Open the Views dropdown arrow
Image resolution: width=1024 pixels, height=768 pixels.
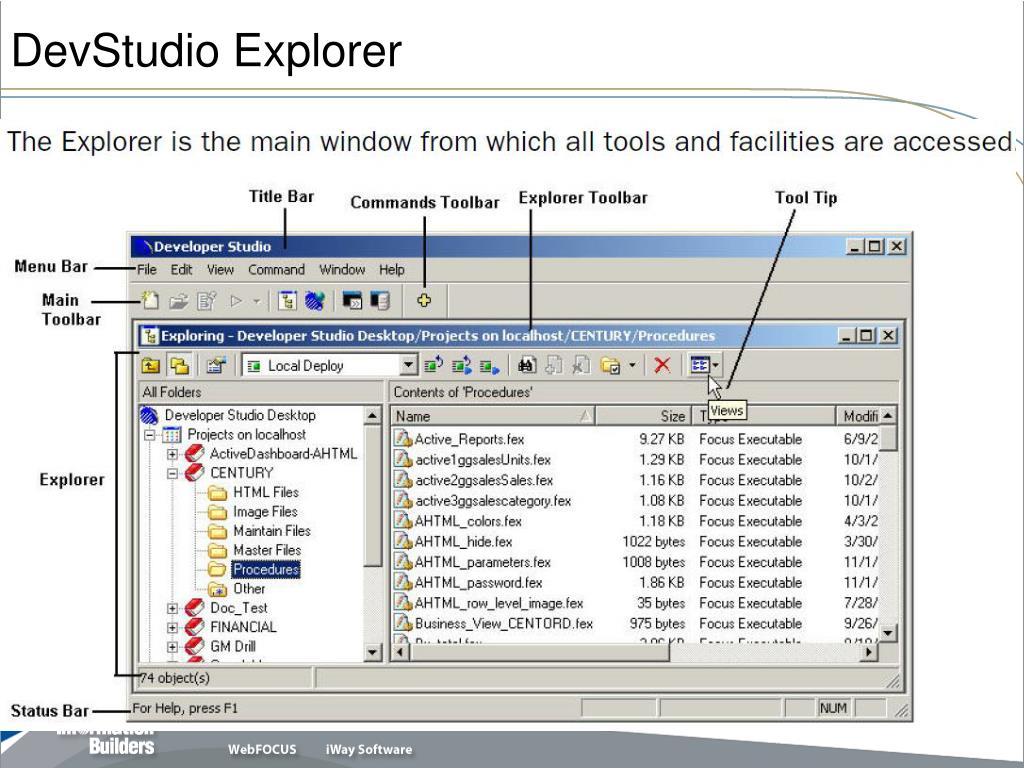pyautogui.click(x=716, y=364)
